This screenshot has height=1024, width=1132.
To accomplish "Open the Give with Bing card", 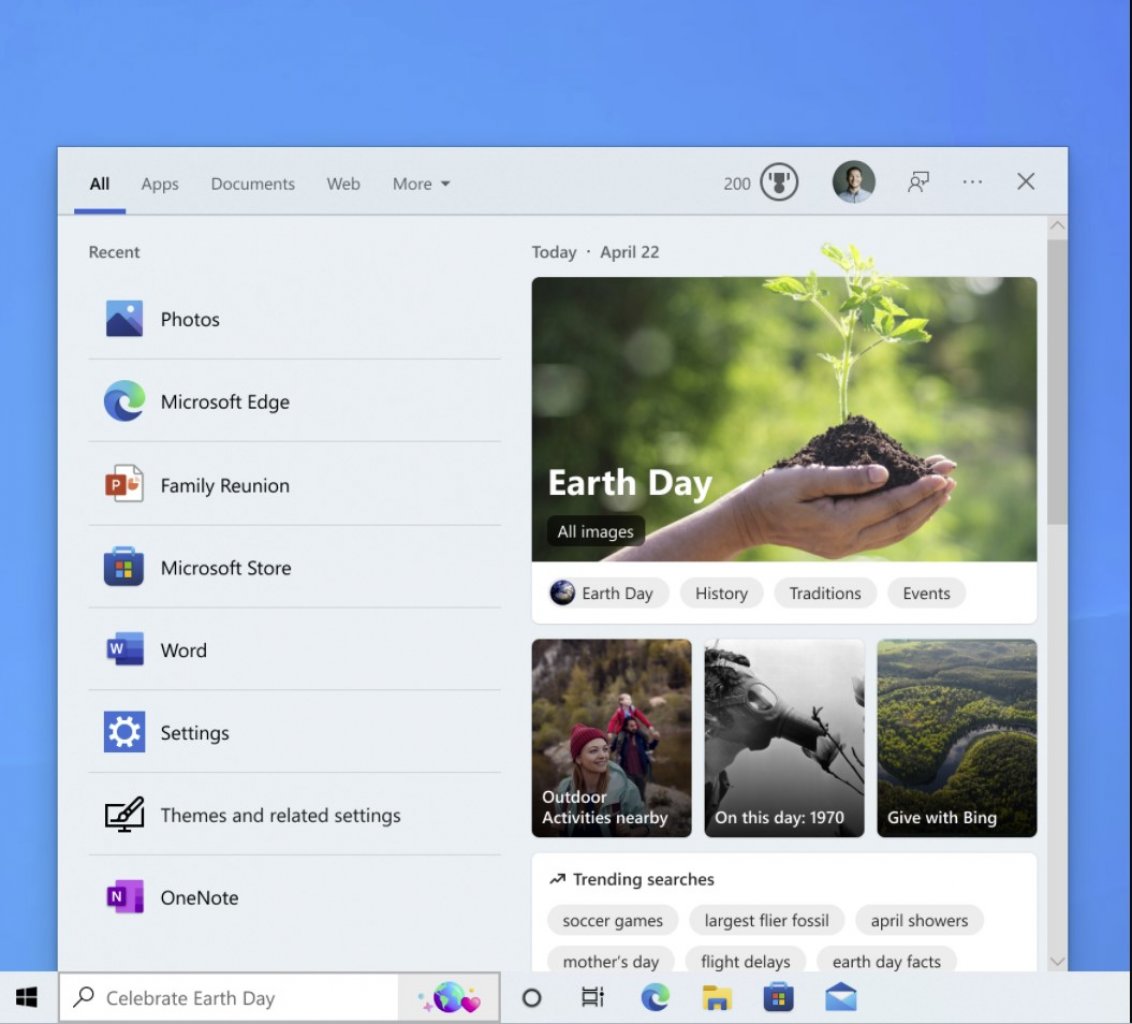I will coord(957,738).
